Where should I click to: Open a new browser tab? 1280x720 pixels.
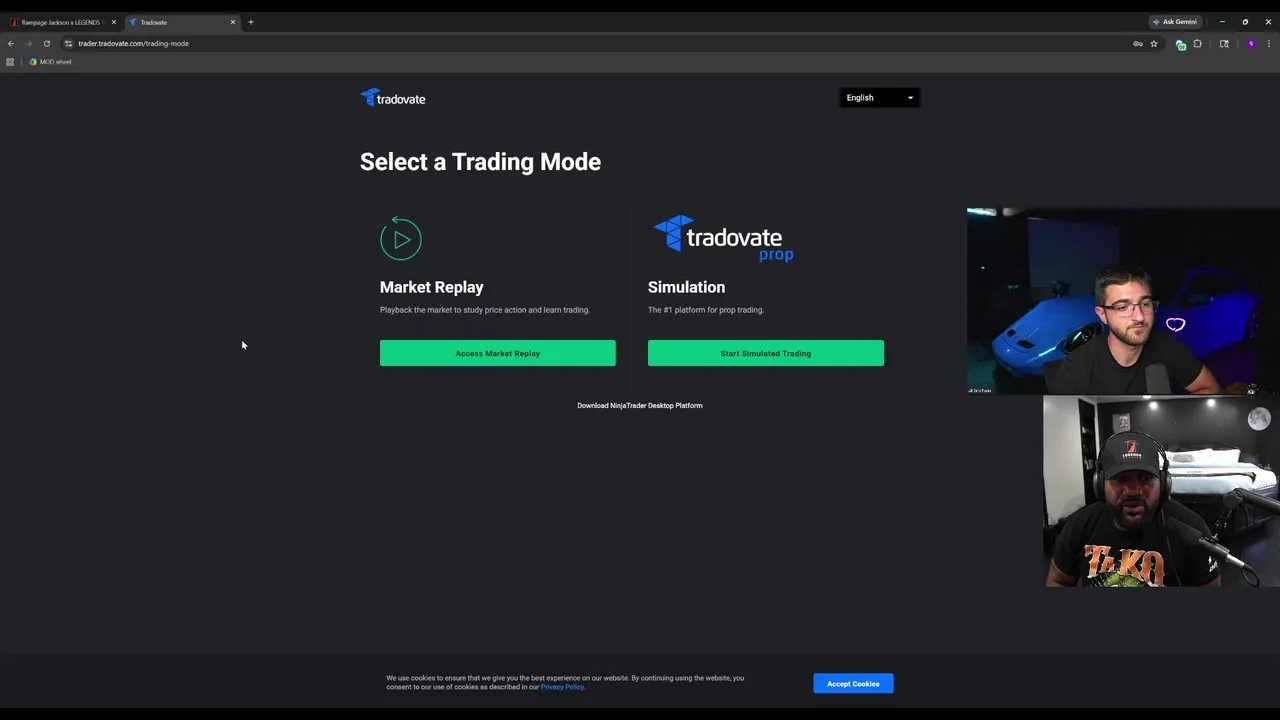pyautogui.click(x=251, y=22)
